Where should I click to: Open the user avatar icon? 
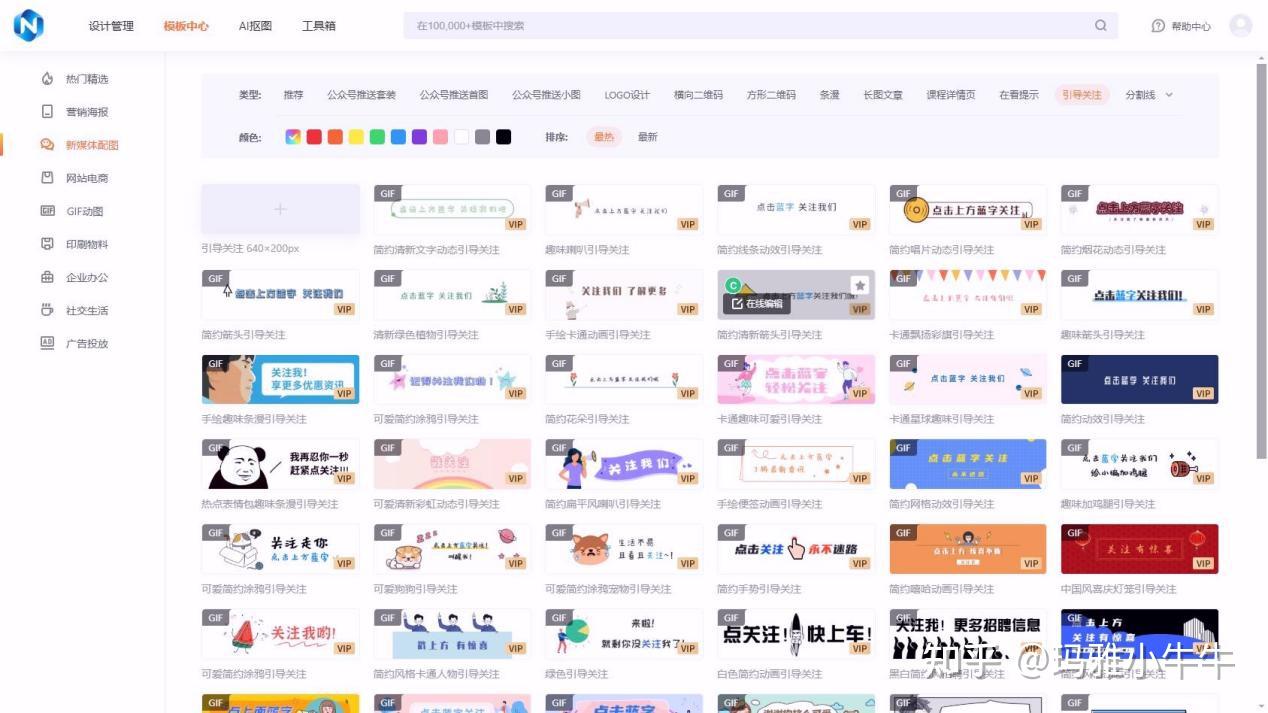[1241, 26]
